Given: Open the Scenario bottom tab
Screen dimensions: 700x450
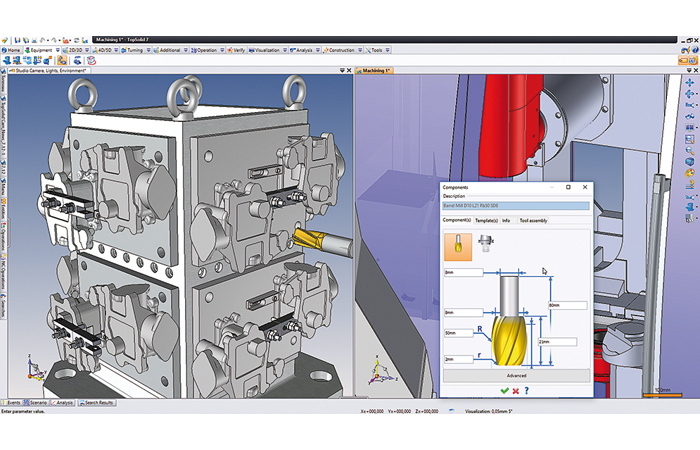Looking at the screenshot, I should 39,402.
